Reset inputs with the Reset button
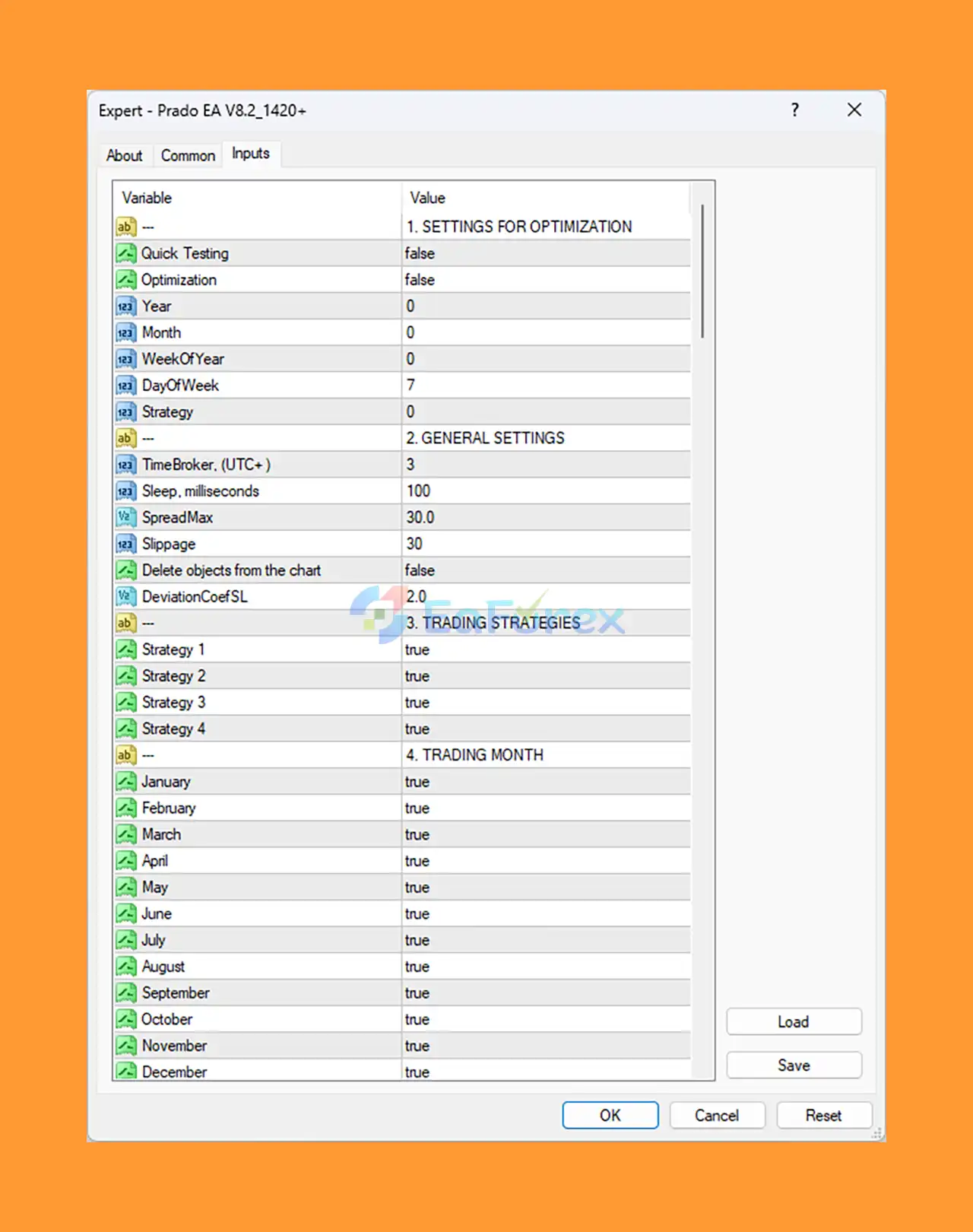973x1232 pixels. 824,1116
